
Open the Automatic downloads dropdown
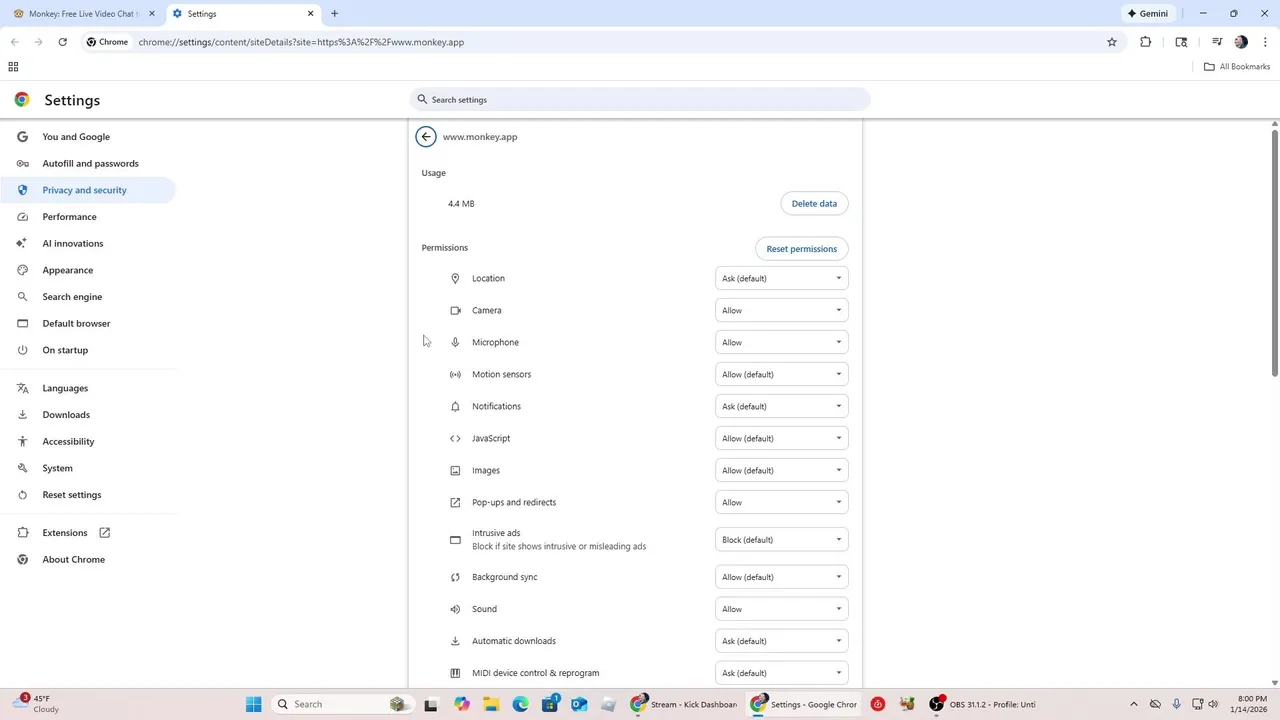click(x=782, y=641)
